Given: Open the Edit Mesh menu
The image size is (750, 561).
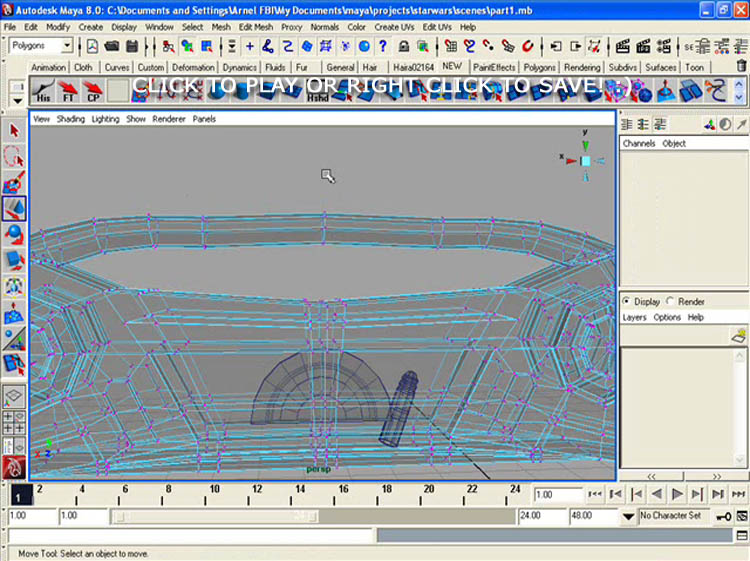Looking at the screenshot, I should pyautogui.click(x=254, y=27).
